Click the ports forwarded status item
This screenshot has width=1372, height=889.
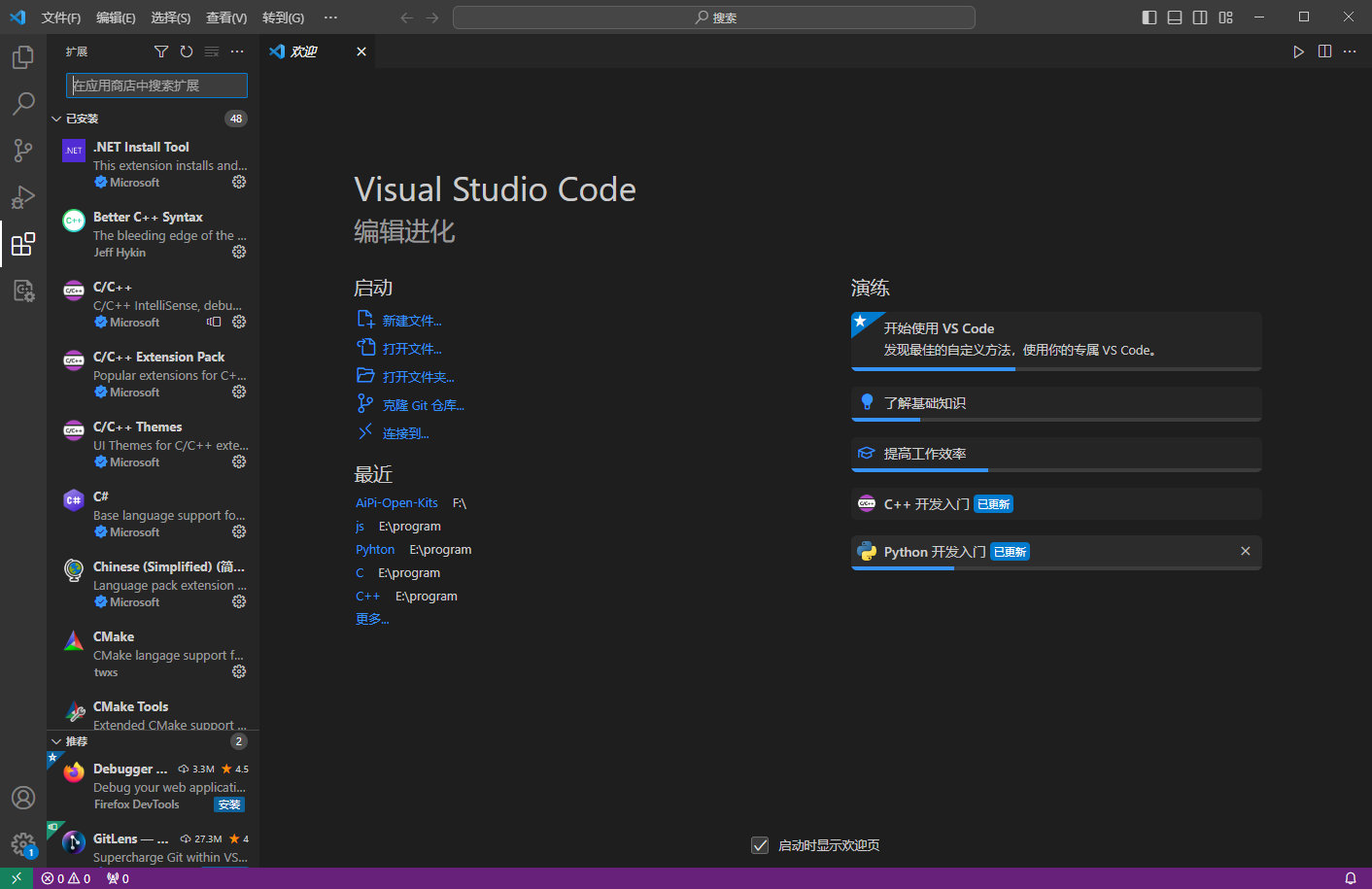tap(118, 878)
